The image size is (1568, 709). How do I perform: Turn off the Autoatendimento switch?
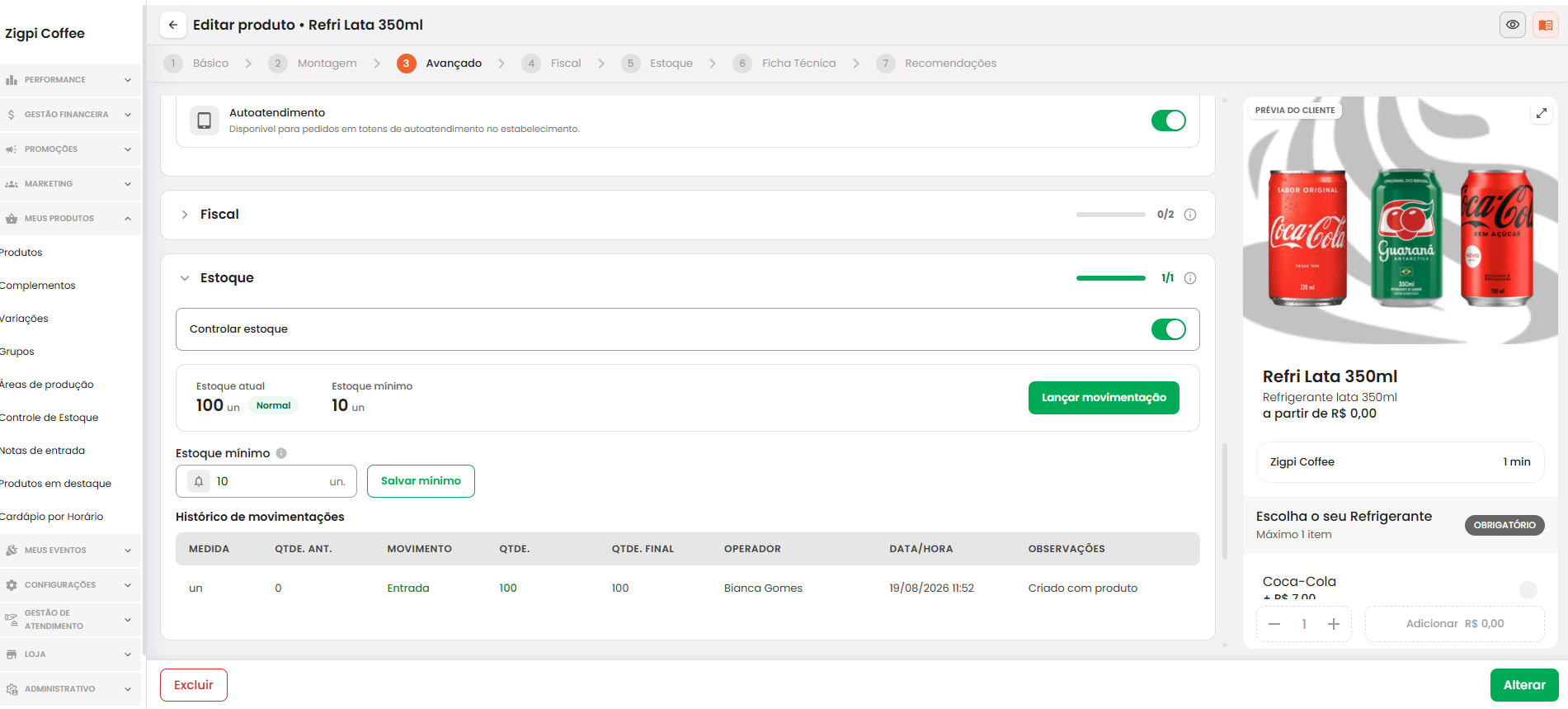(x=1168, y=121)
